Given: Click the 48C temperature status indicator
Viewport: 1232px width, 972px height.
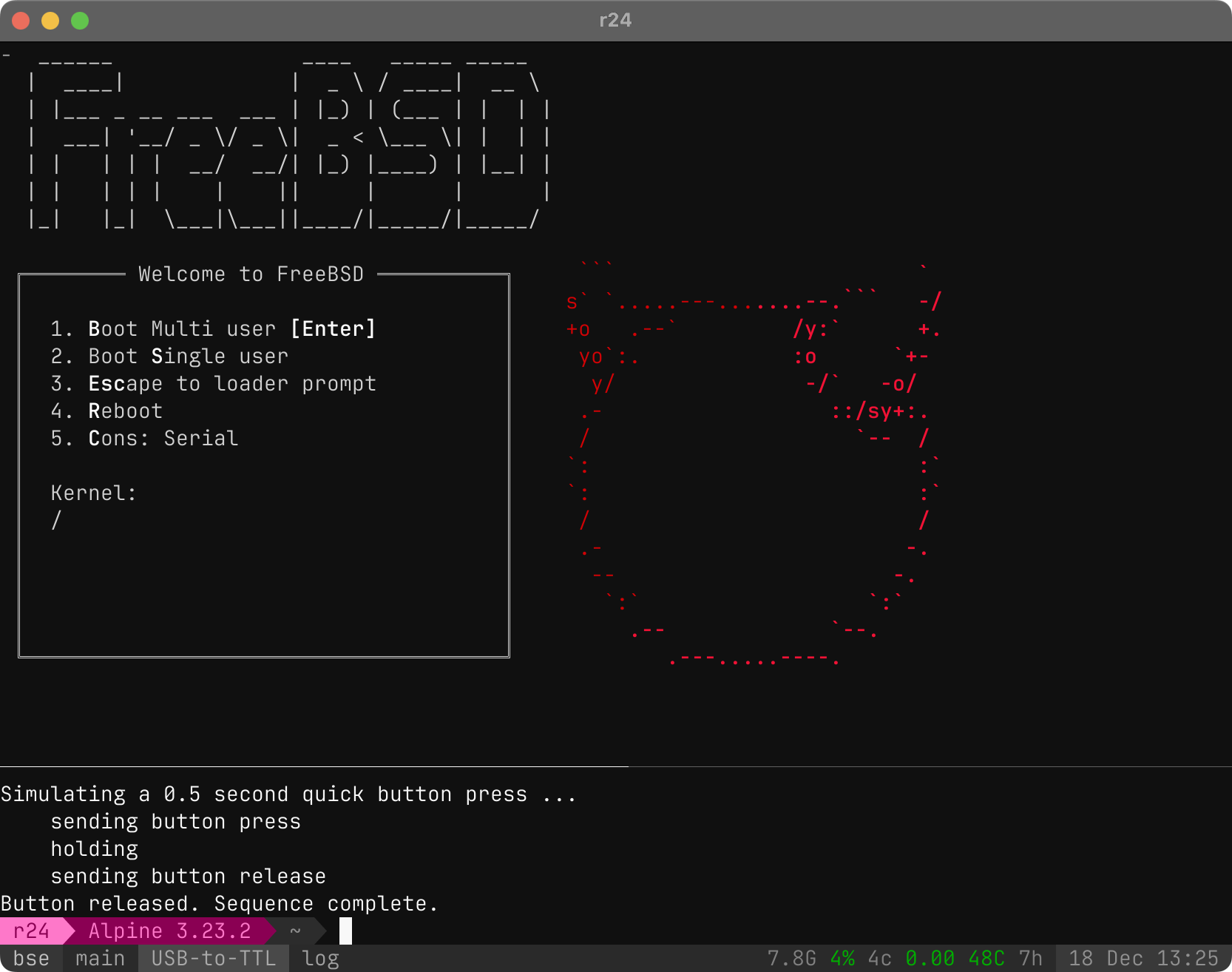Looking at the screenshot, I should coord(986,959).
